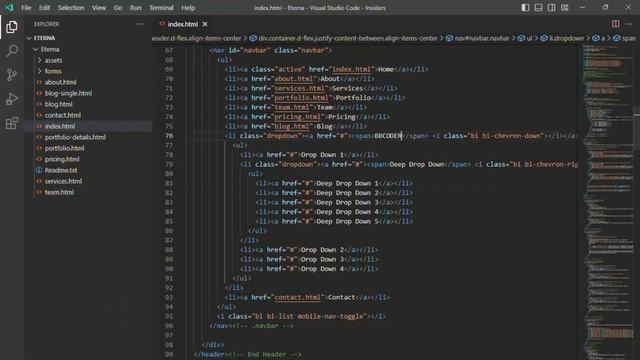640x360 pixels.
Task: Split the editor to the right
Action: click(x=616, y=24)
